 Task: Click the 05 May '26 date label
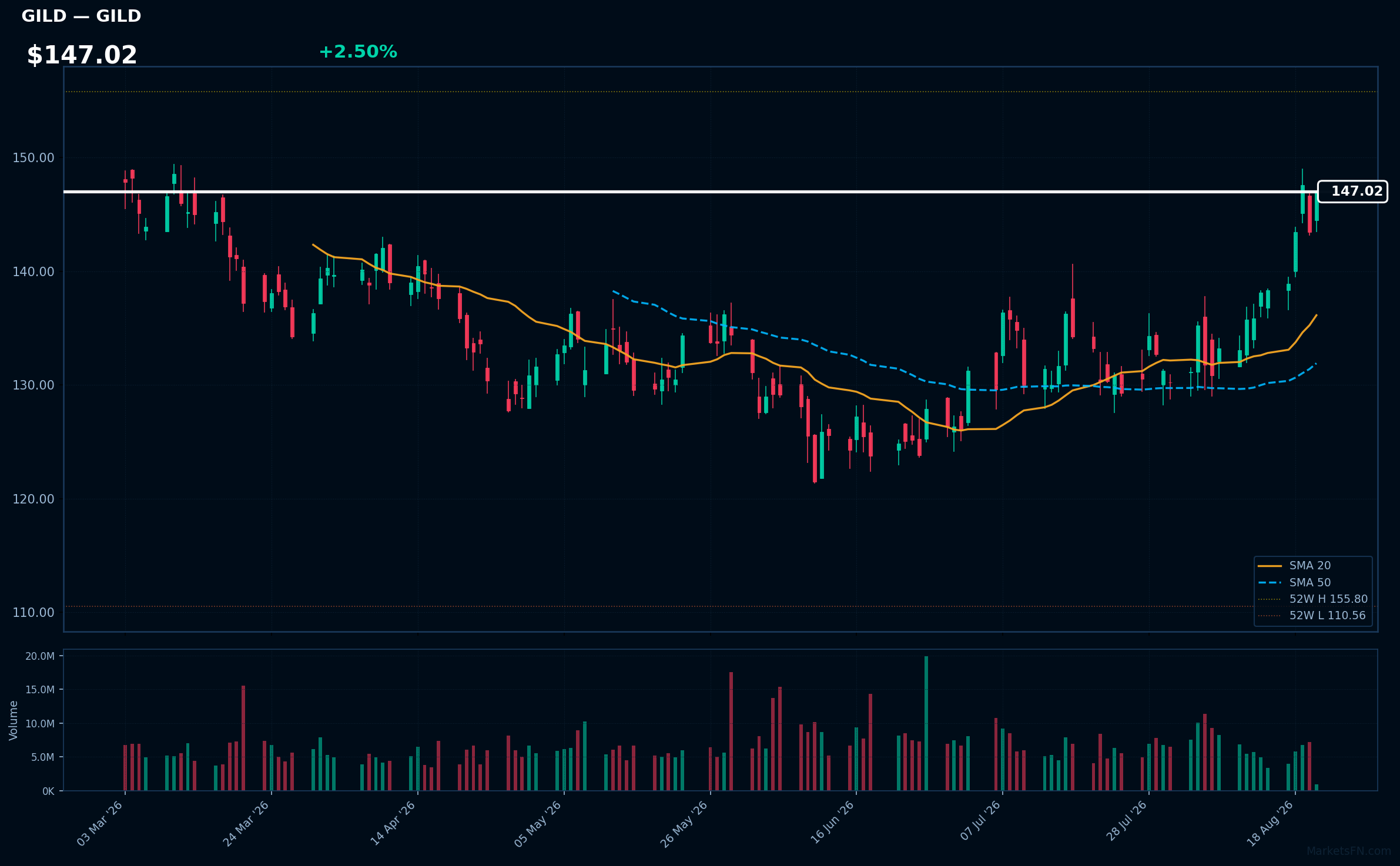538,824
